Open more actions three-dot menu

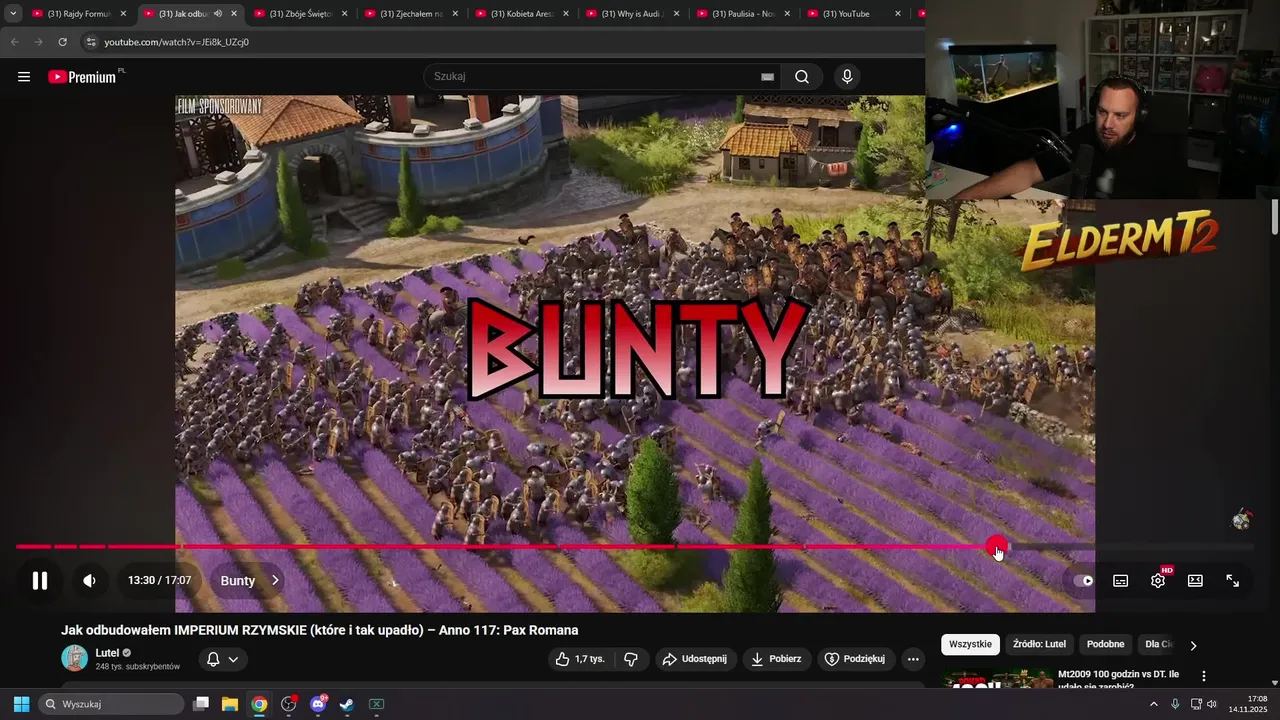coord(912,659)
